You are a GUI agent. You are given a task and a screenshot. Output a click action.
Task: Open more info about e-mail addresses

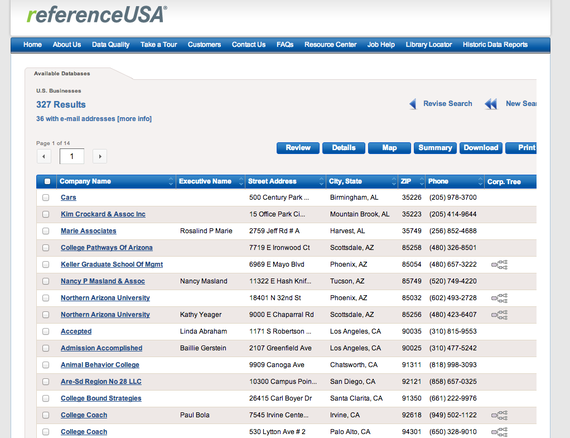click(135, 119)
